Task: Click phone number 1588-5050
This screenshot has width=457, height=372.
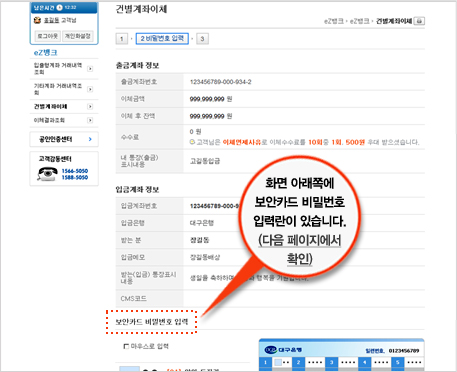Action: point(75,177)
